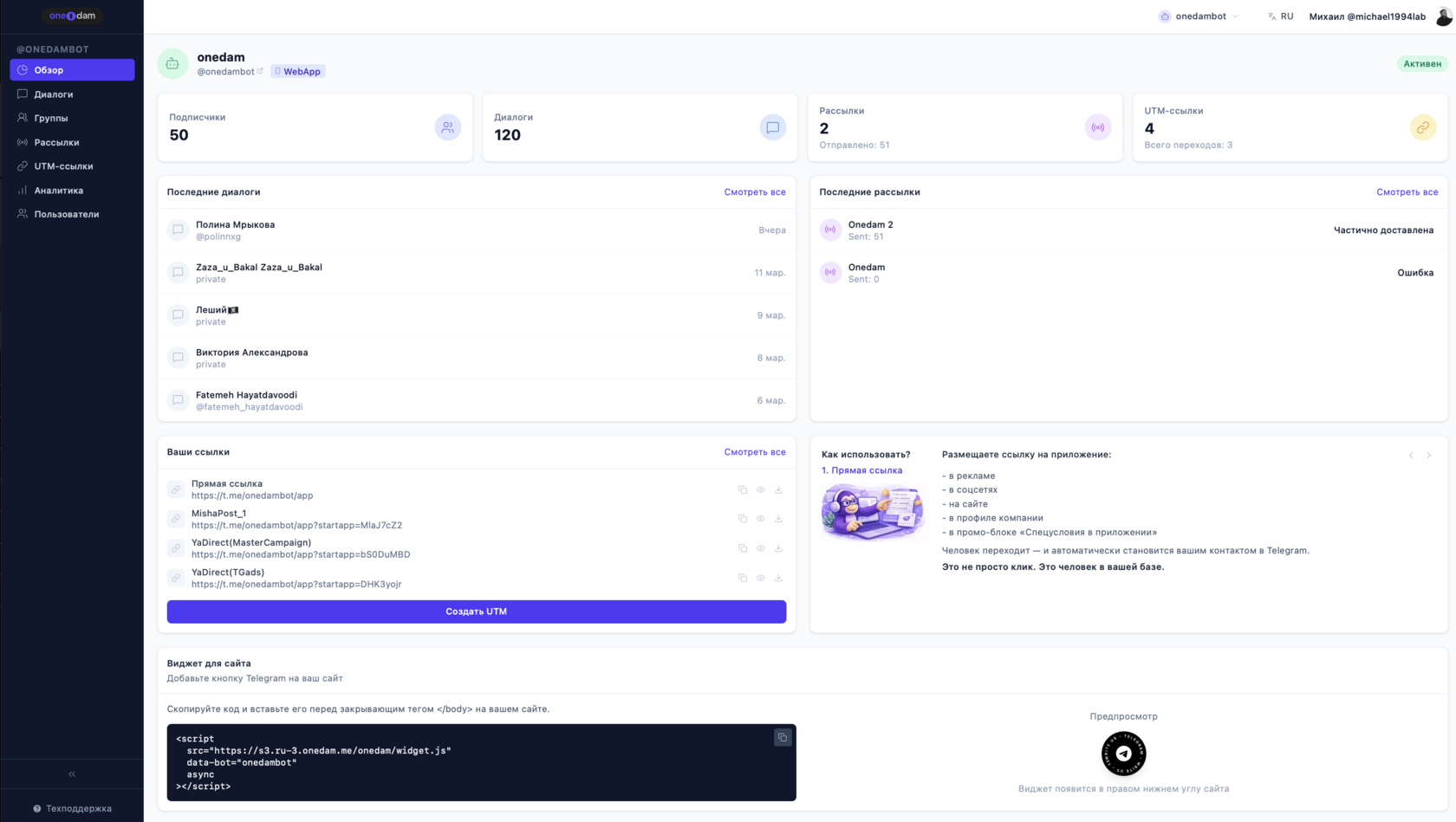View all recent dialogs via Смотреть все
Screen dimensions: 1456x822
point(755,192)
